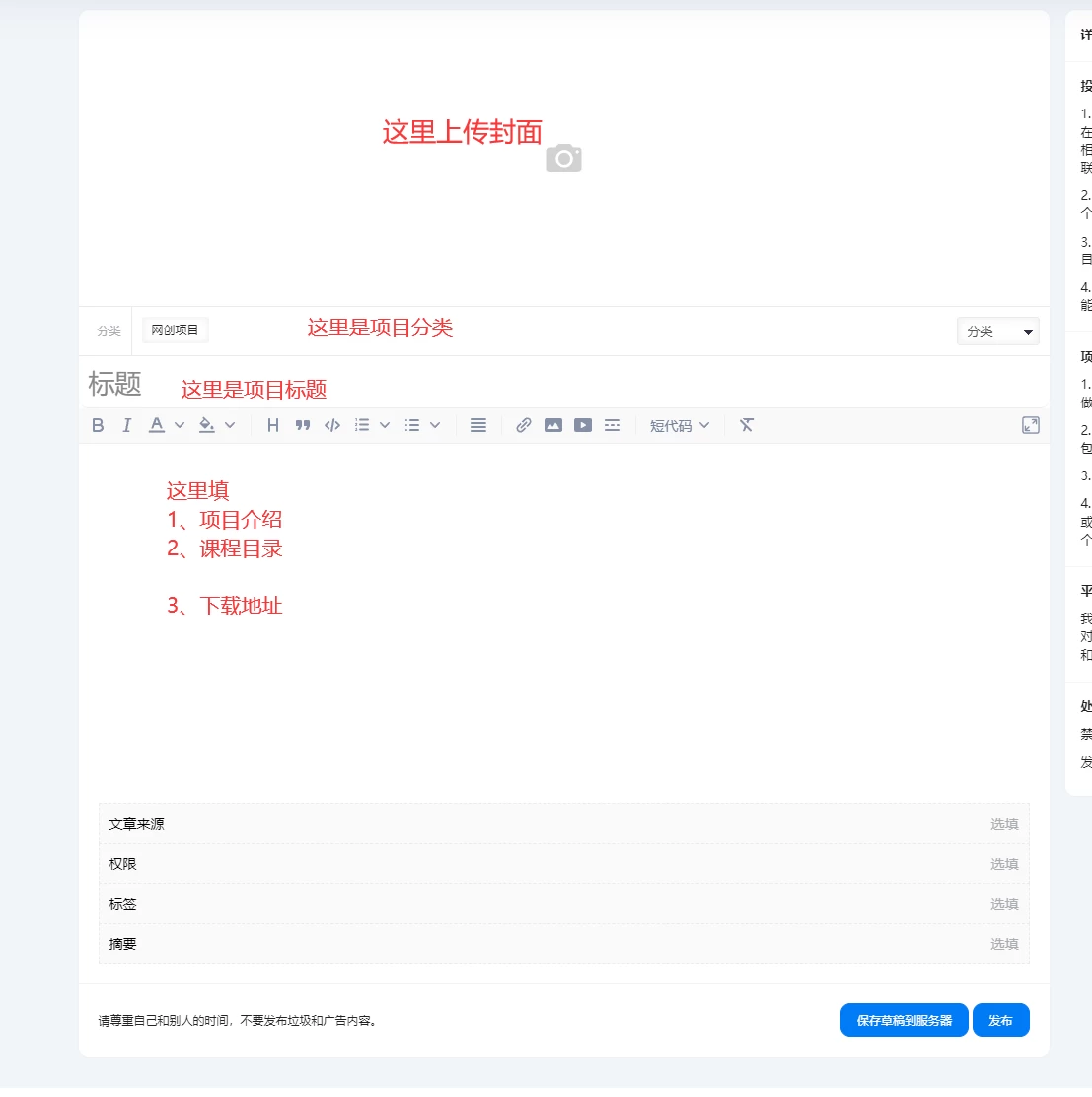Viewport: 1092px width, 1097px height.
Task: Click the 标题 title input field
Action: tap(296, 384)
